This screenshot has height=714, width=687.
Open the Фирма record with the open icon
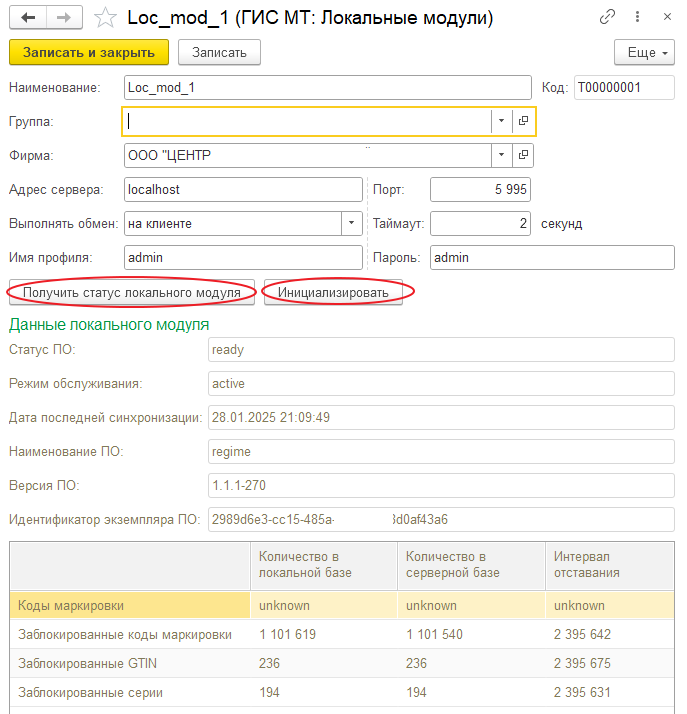coord(522,156)
